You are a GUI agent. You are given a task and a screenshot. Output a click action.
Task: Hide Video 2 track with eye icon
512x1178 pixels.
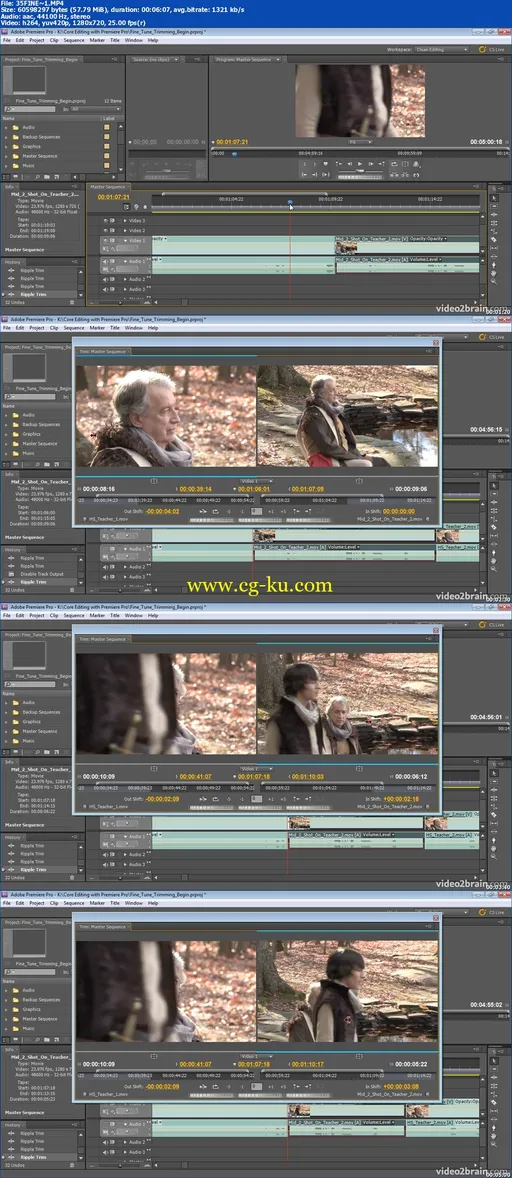tap(105, 231)
